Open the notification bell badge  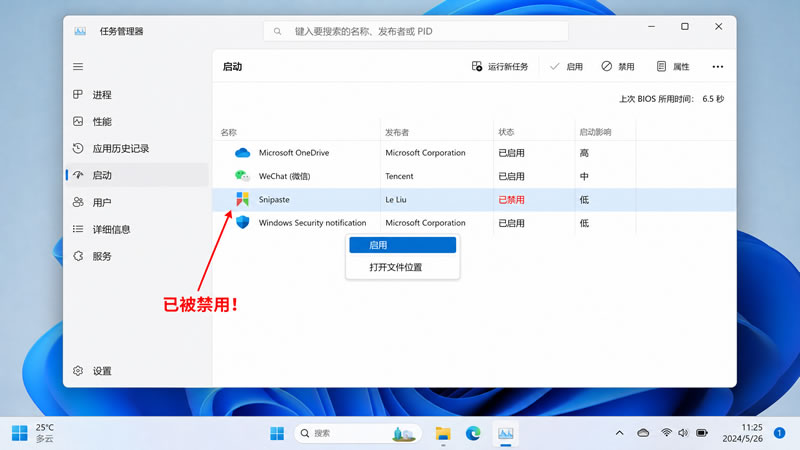[x=779, y=433]
